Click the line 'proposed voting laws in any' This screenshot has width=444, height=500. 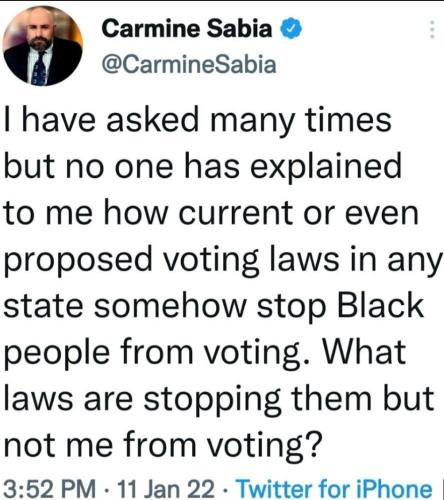[223, 261]
